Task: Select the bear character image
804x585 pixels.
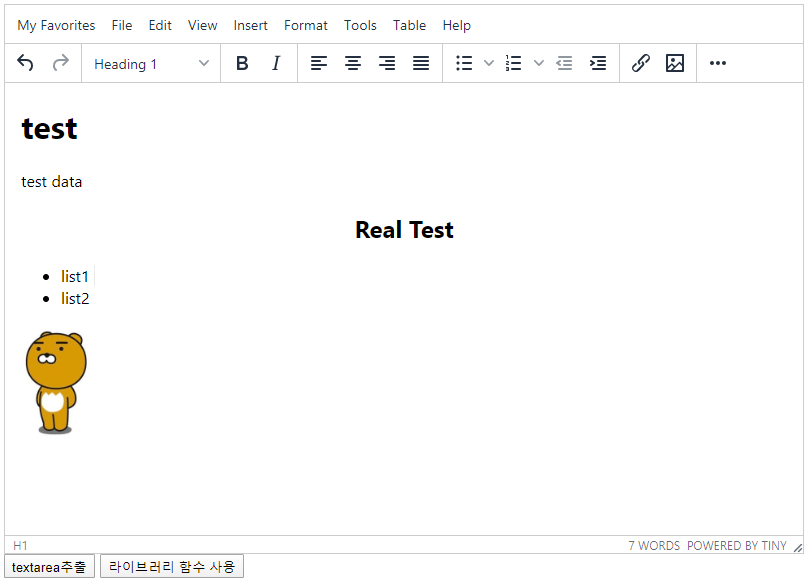Action: (56, 382)
